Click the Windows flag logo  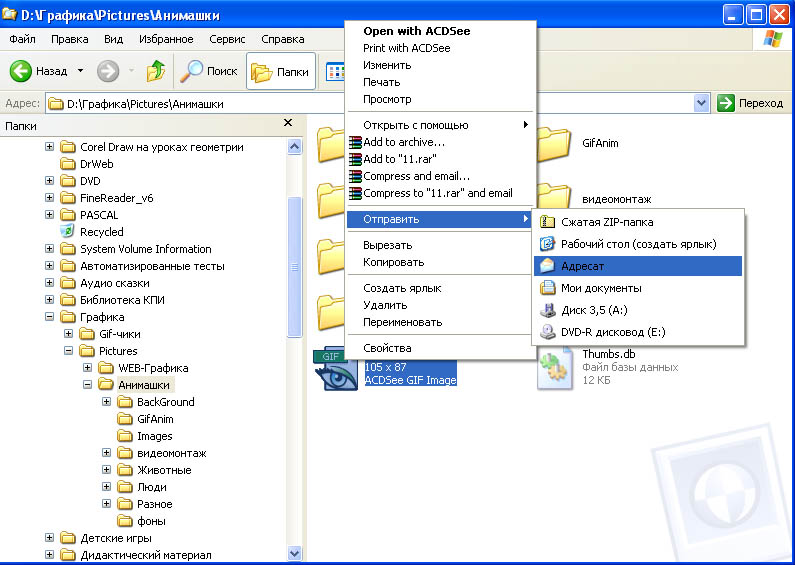[x=773, y=39]
